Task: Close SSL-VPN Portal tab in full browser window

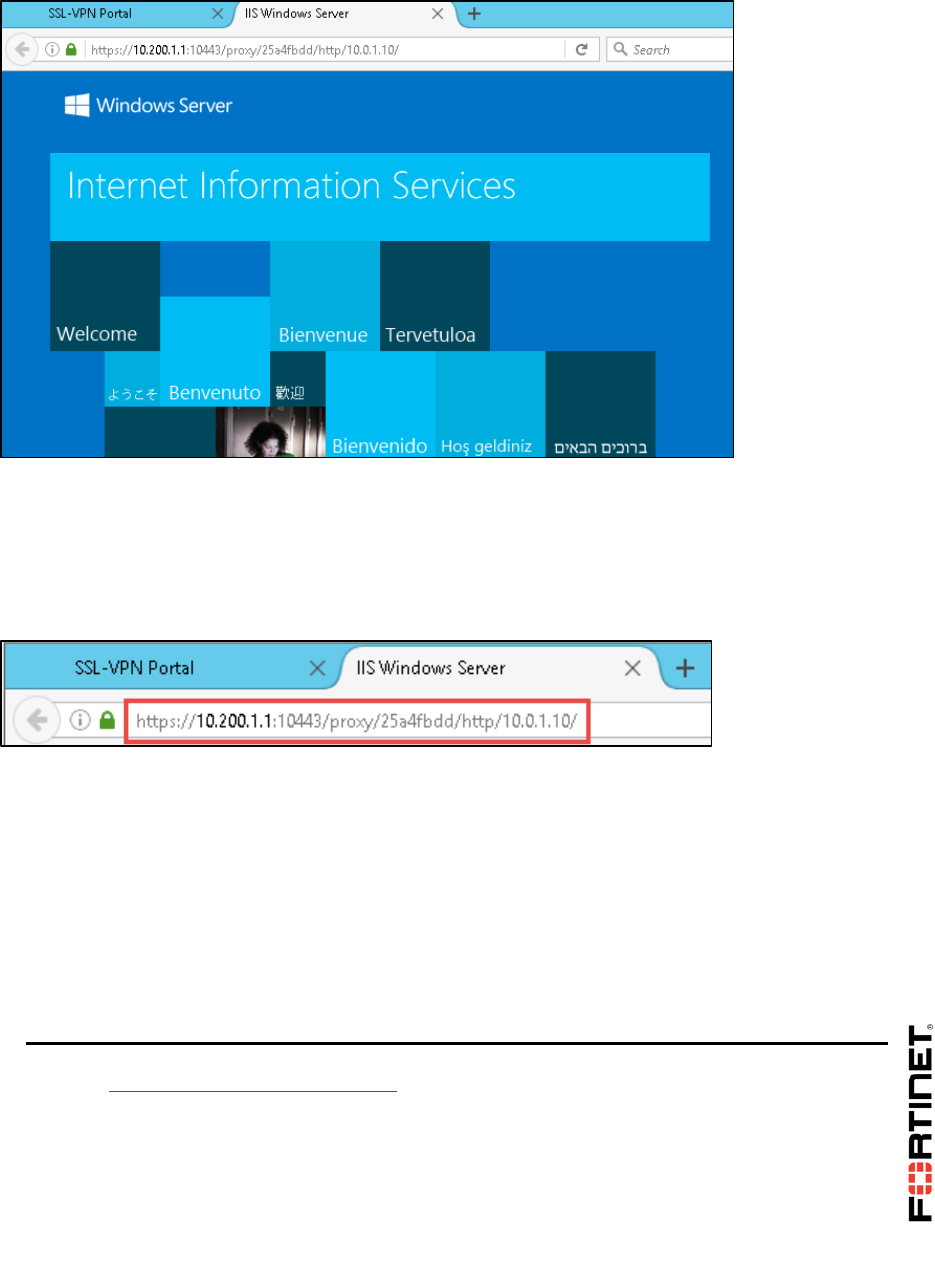Action: [x=217, y=14]
